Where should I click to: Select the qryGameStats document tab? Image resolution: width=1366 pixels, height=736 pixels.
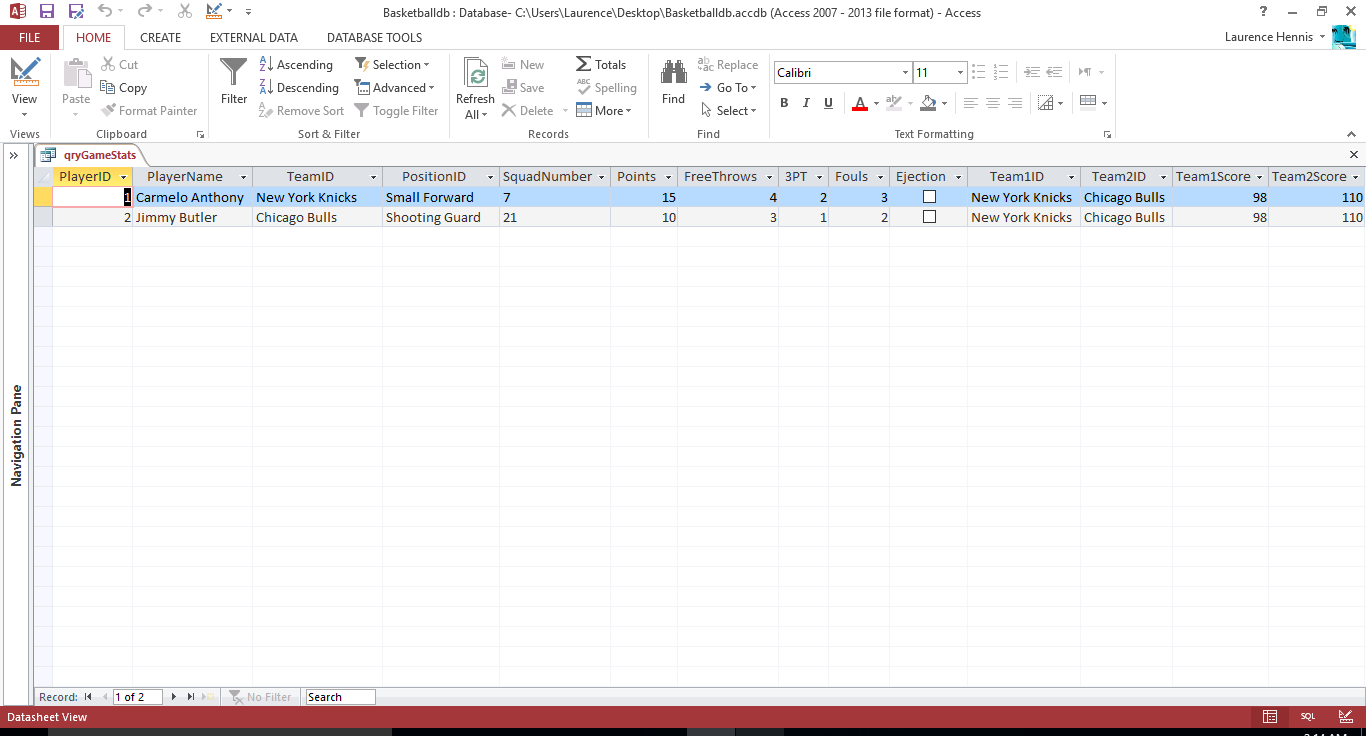[x=91, y=155]
